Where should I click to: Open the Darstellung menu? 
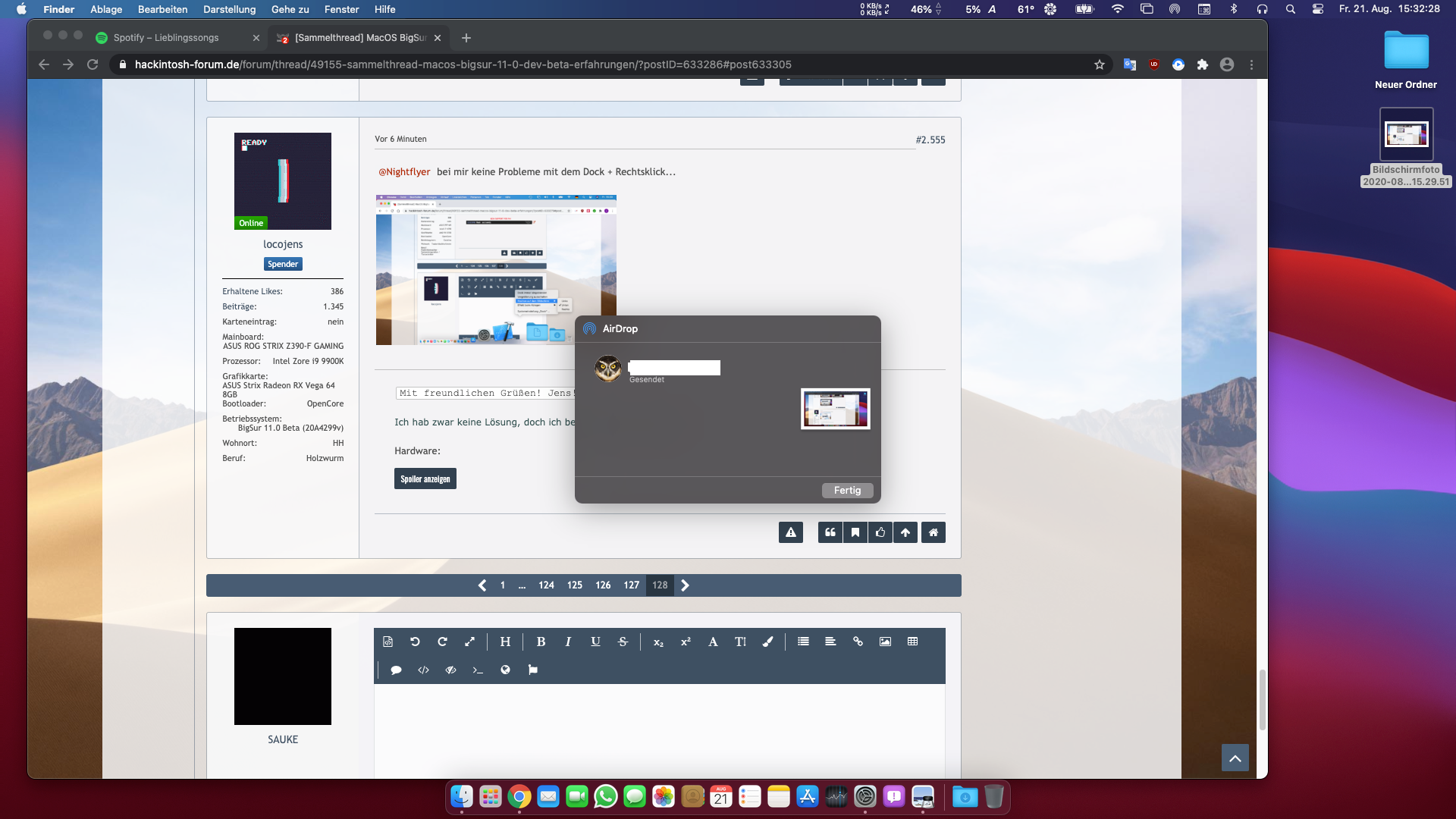(x=229, y=9)
